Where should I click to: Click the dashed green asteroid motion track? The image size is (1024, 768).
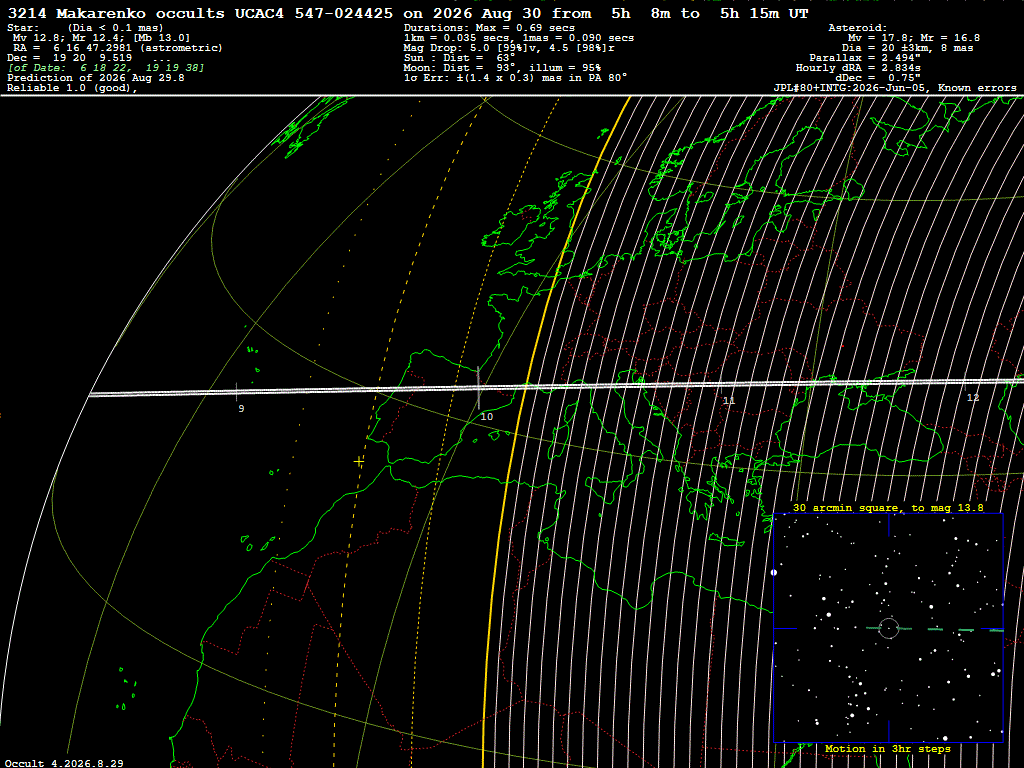pos(935,630)
